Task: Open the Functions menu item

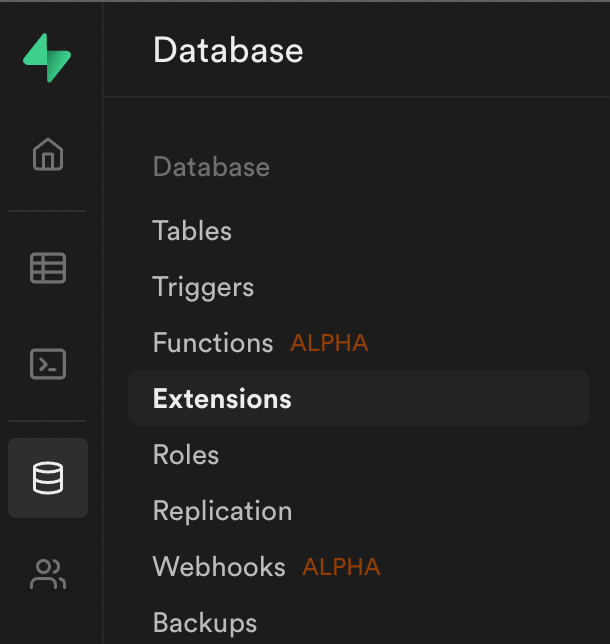Action: [x=213, y=343]
